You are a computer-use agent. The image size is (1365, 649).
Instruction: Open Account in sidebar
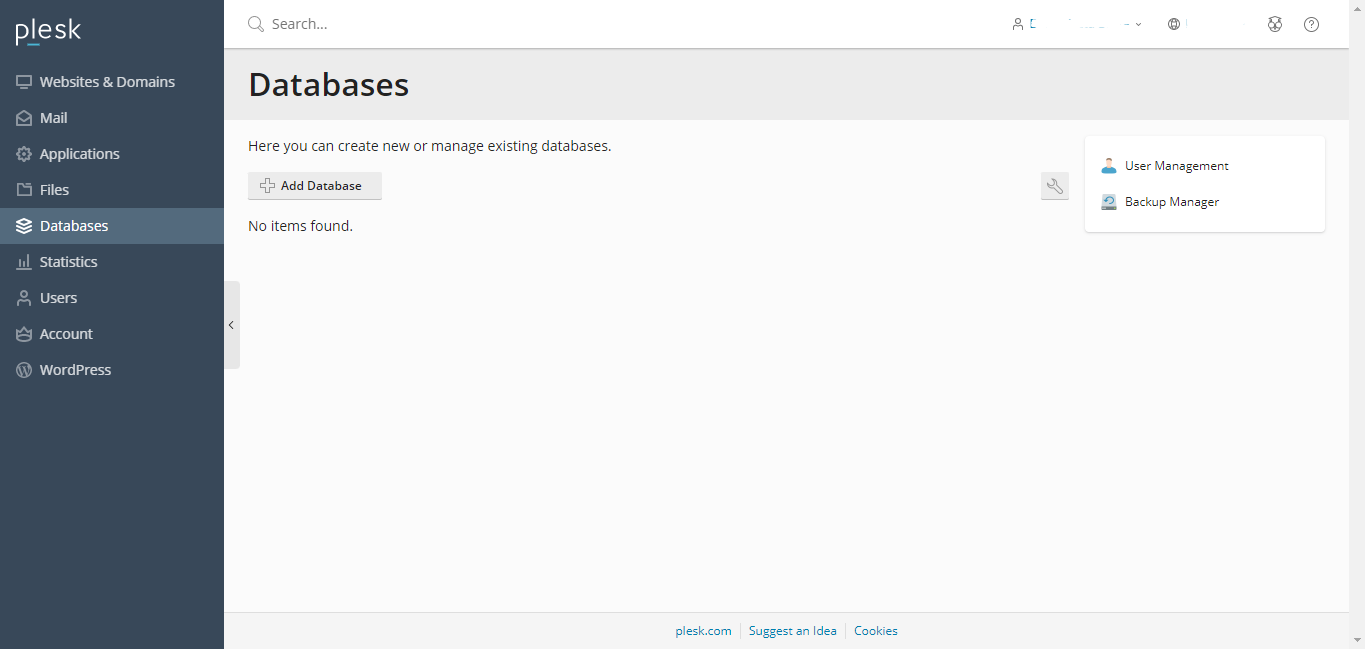pos(112,334)
